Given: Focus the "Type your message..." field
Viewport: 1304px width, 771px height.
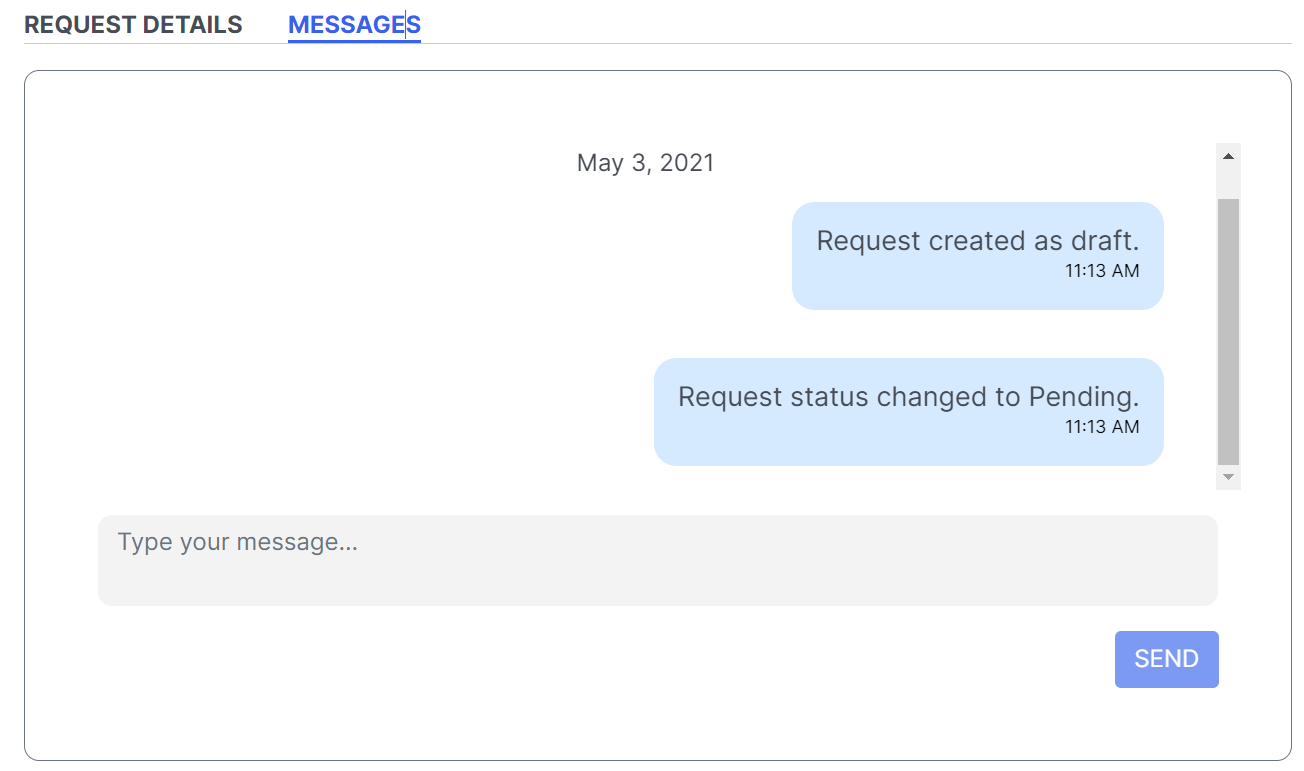Looking at the screenshot, I should click(657, 560).
